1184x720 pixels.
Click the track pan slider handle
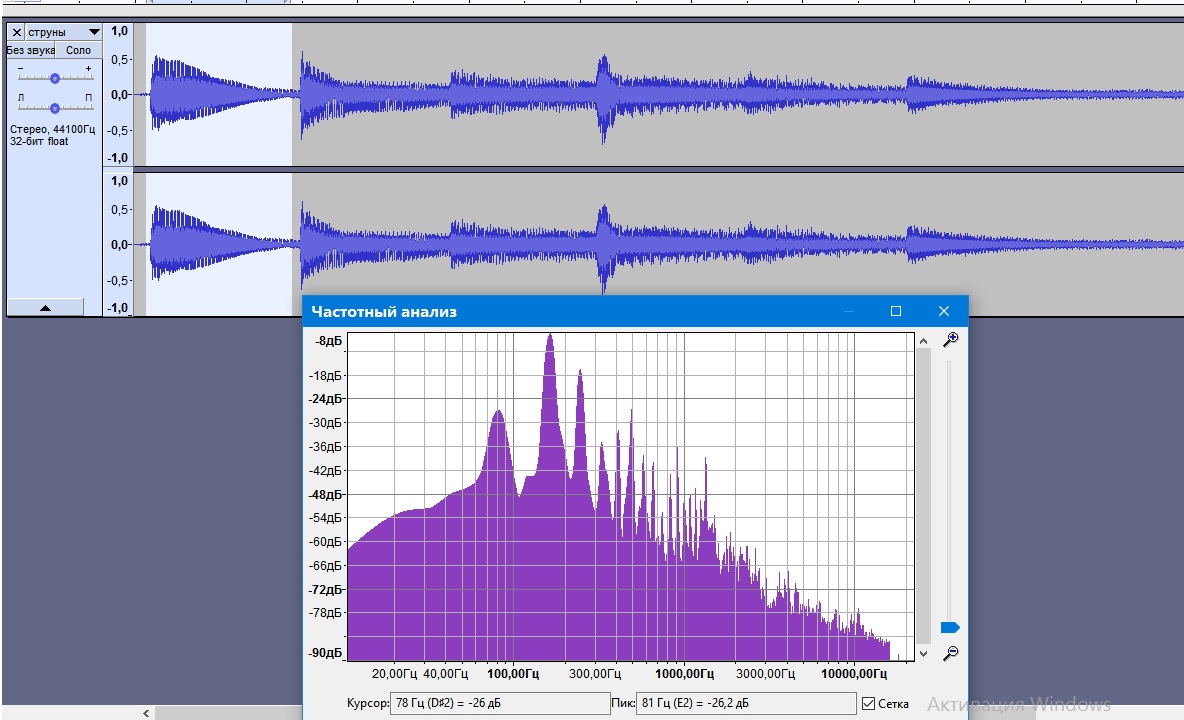pos(54,108)
